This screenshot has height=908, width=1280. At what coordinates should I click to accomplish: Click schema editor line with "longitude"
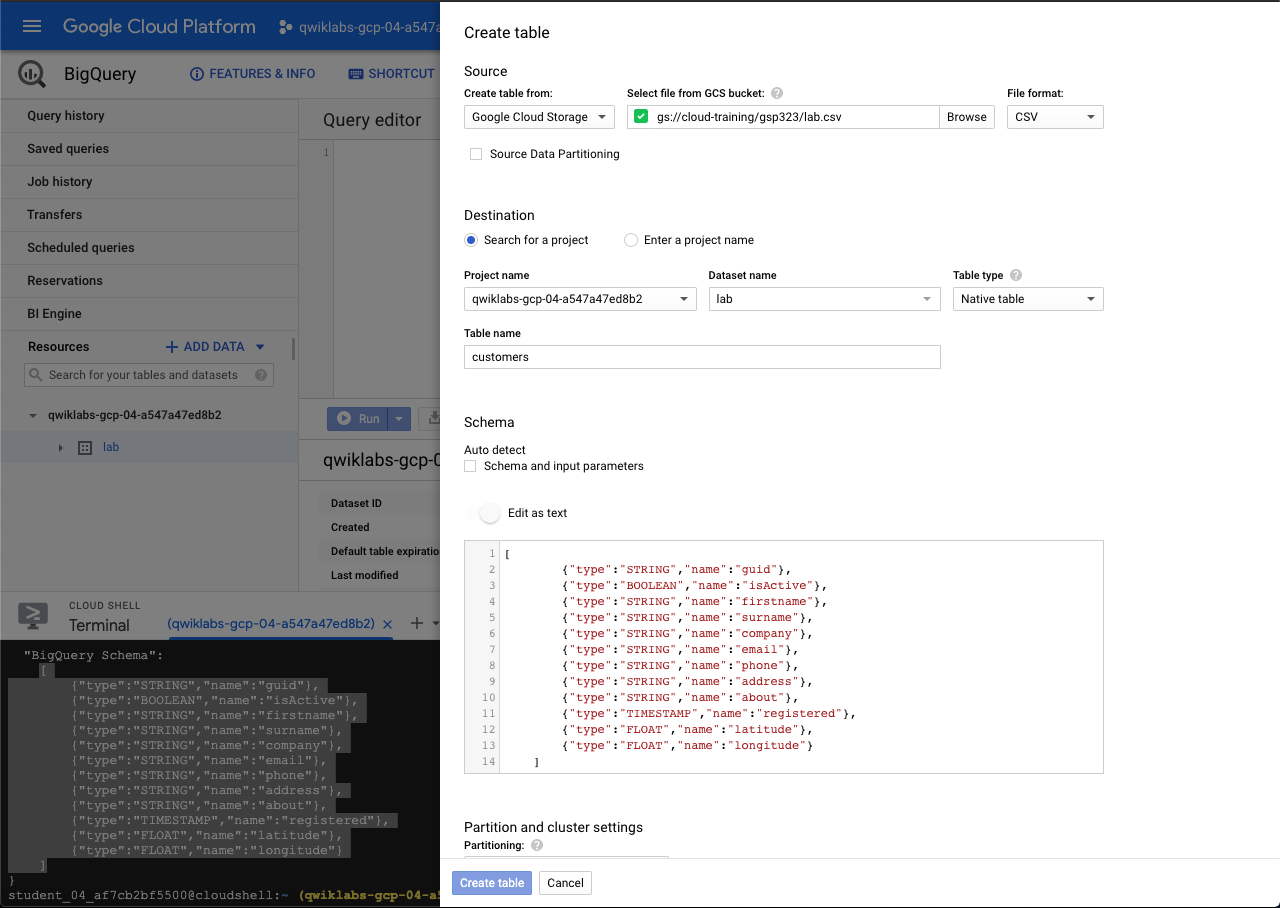coord(687,746)
